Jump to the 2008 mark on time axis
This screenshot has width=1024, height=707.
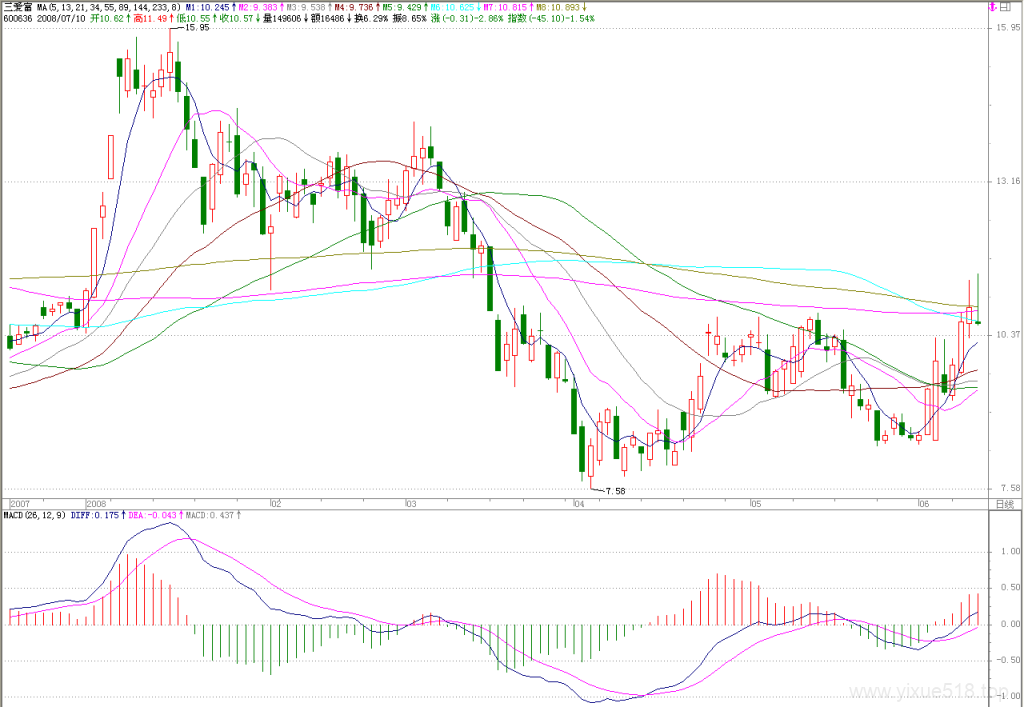tap(96, 504)
